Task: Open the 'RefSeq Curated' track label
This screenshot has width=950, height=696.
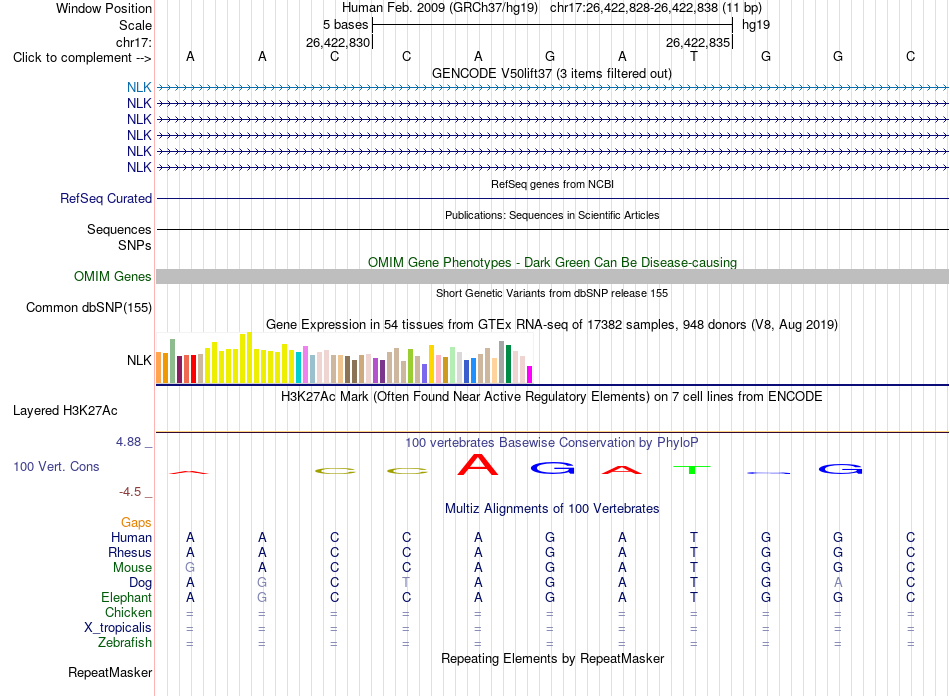Action: [106, 198]
